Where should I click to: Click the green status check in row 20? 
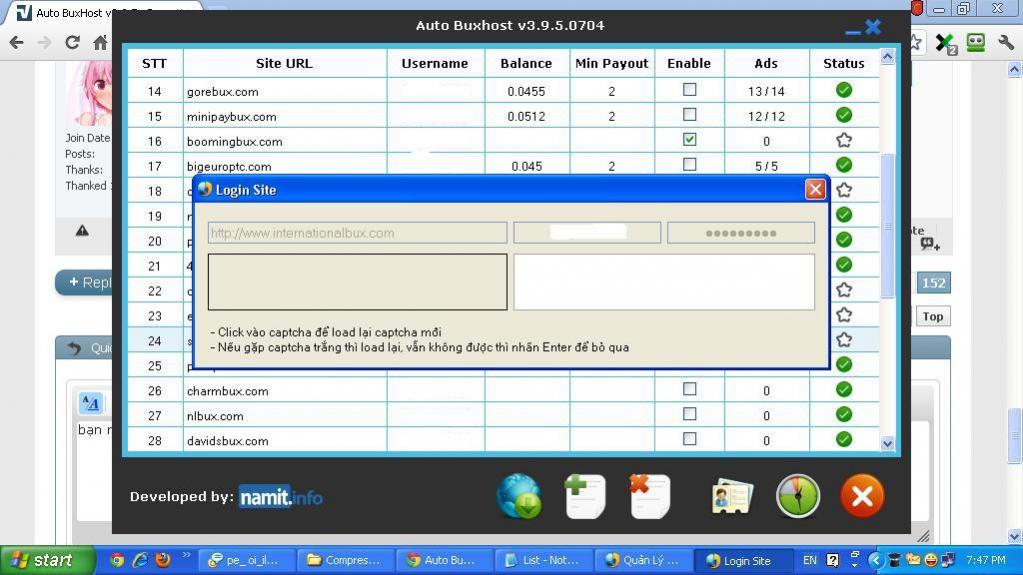844,240
